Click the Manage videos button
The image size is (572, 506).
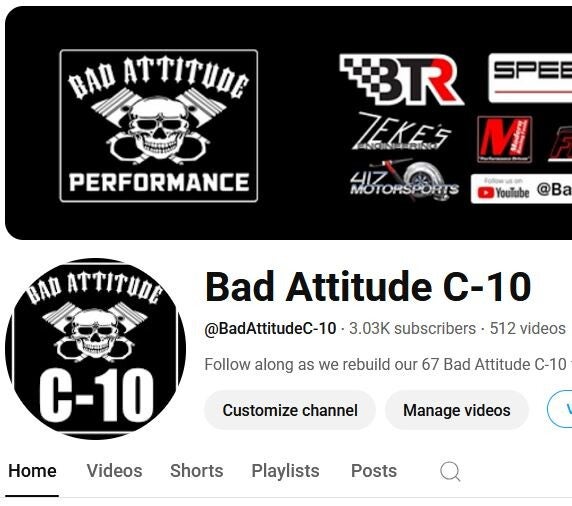[457, 410]
